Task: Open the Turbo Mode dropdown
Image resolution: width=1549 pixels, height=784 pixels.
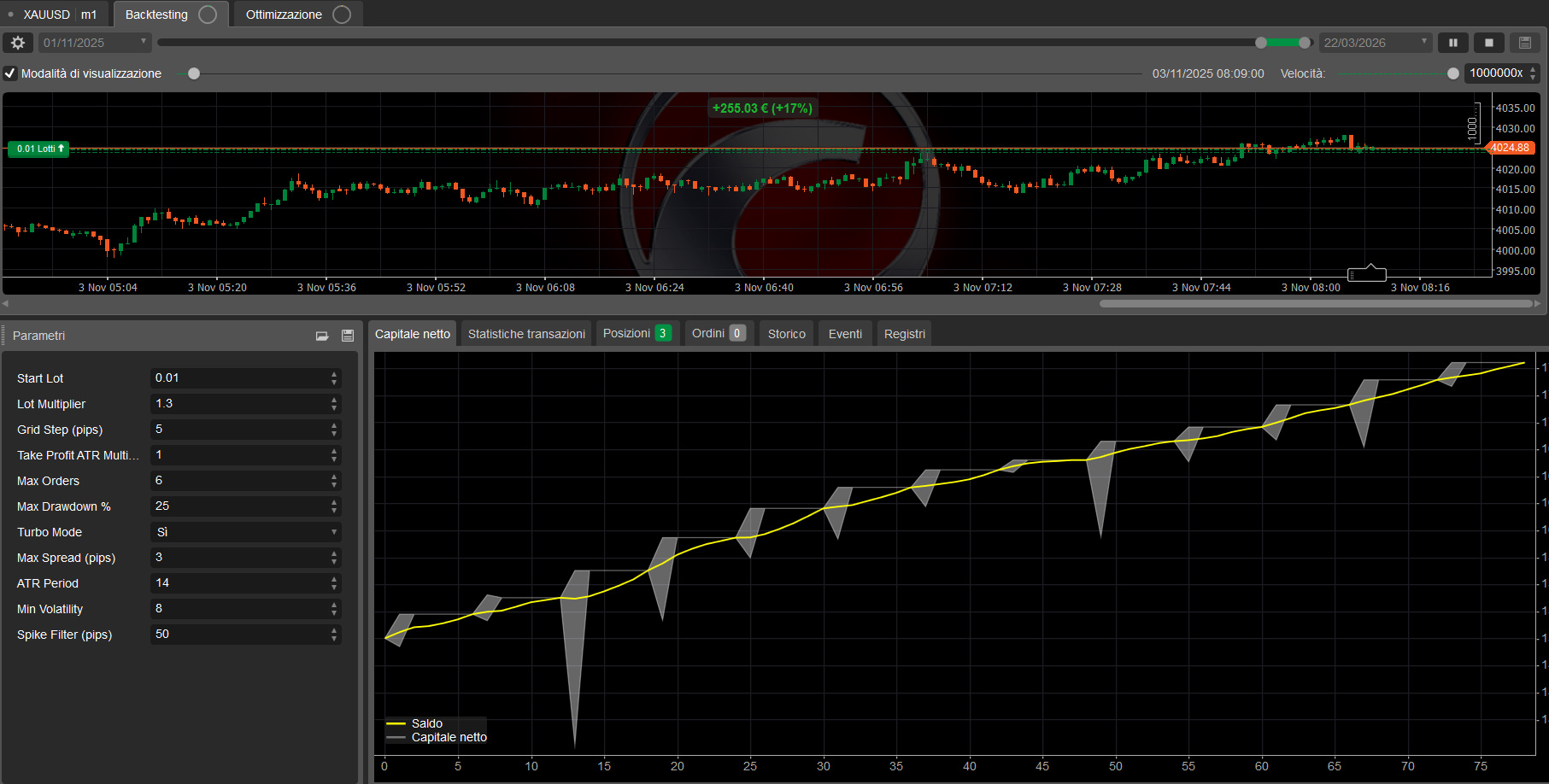Action: click(246, 532)
